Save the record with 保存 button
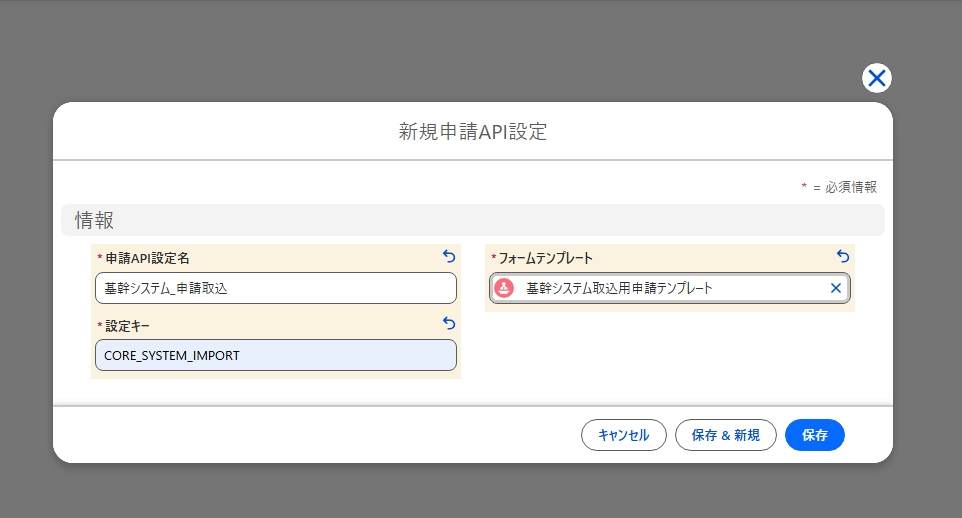The height and width of the screenshot is (518, 962). click(815, 435)
